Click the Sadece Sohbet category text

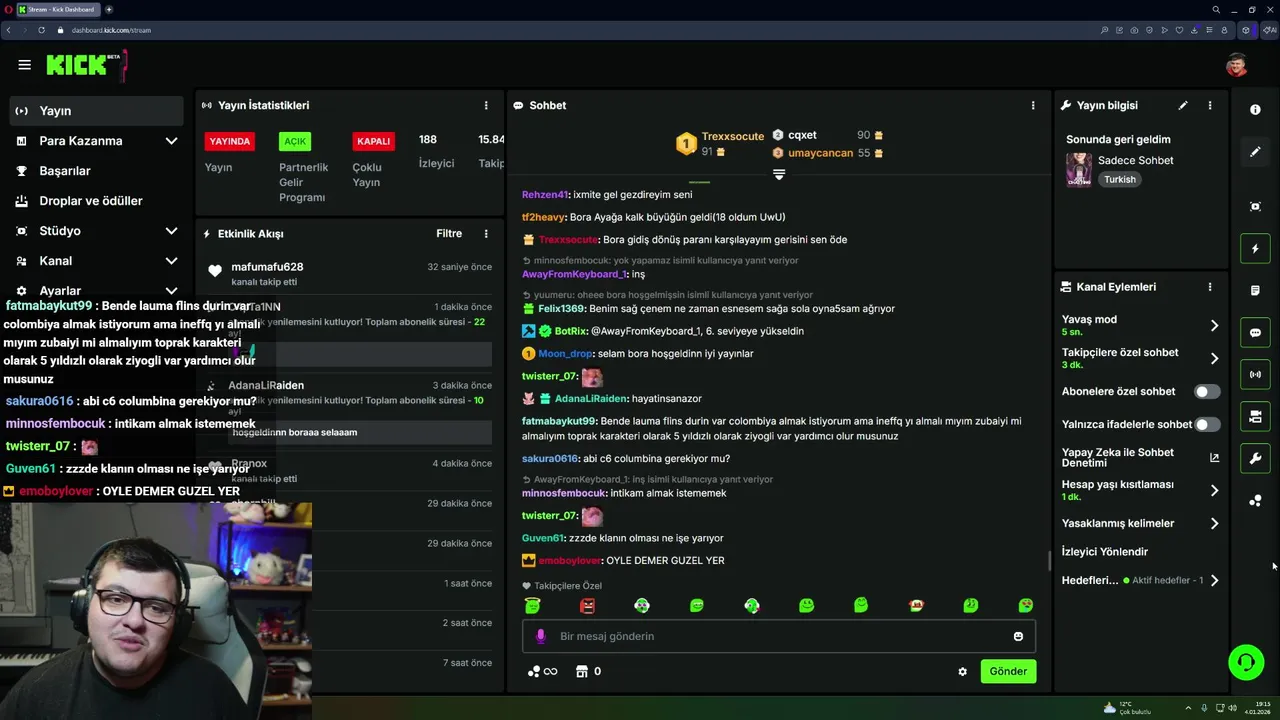[x=1135, y=160]
